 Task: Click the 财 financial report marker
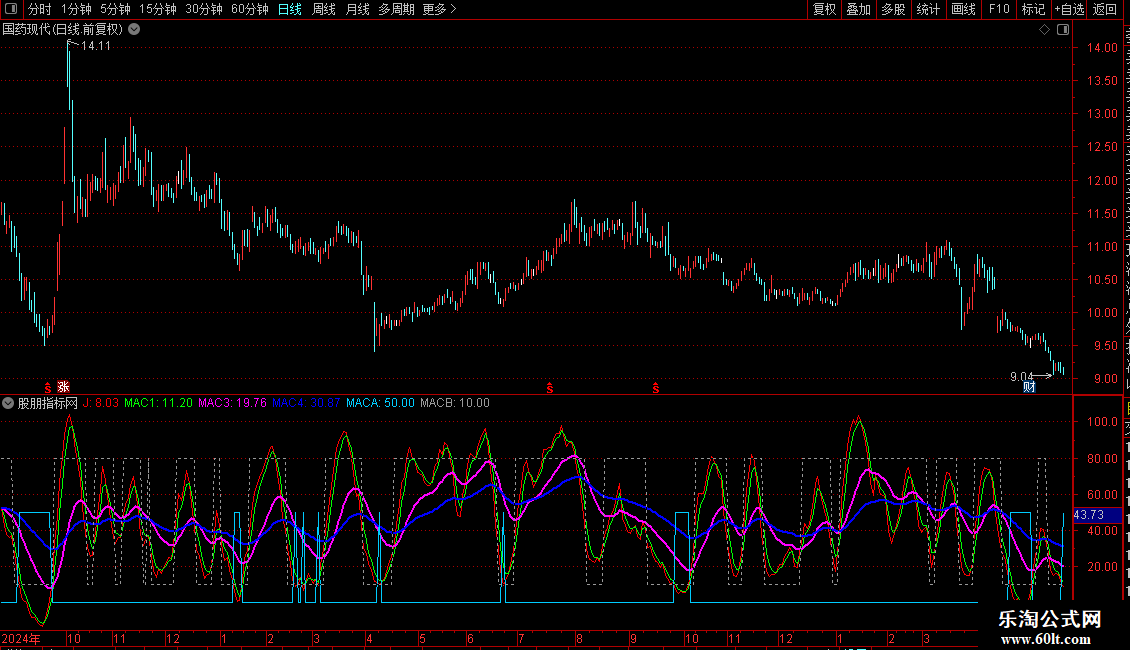tap(1029, 387)
